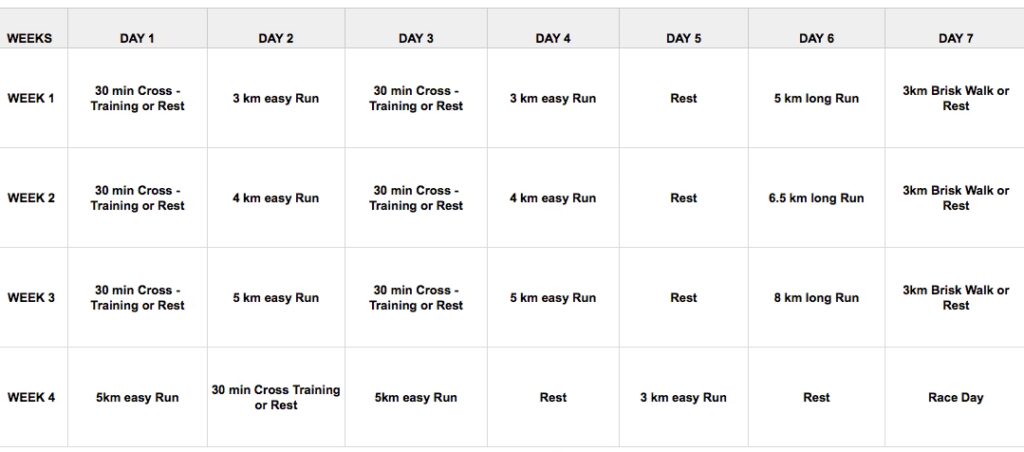Click the Race Day cell
The image size is (1024, 452).
(x=956, y=398)
